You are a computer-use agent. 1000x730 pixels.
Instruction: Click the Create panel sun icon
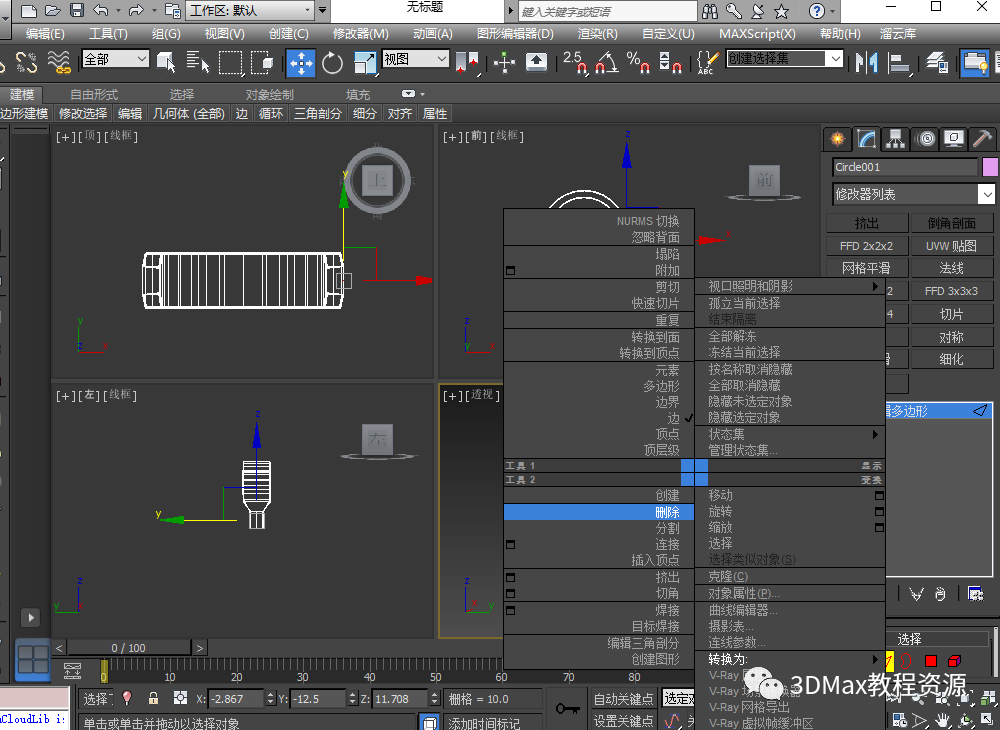838,139
